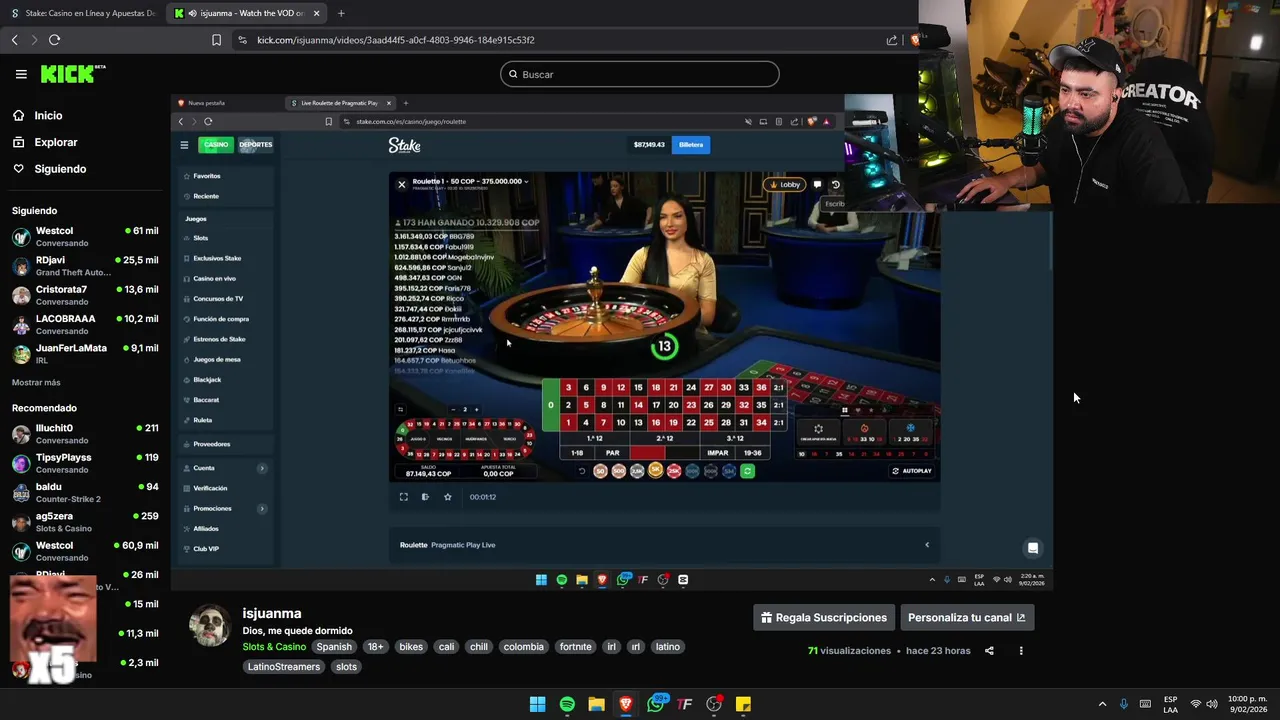Open the three-dot more options menu

[1021, 651]
